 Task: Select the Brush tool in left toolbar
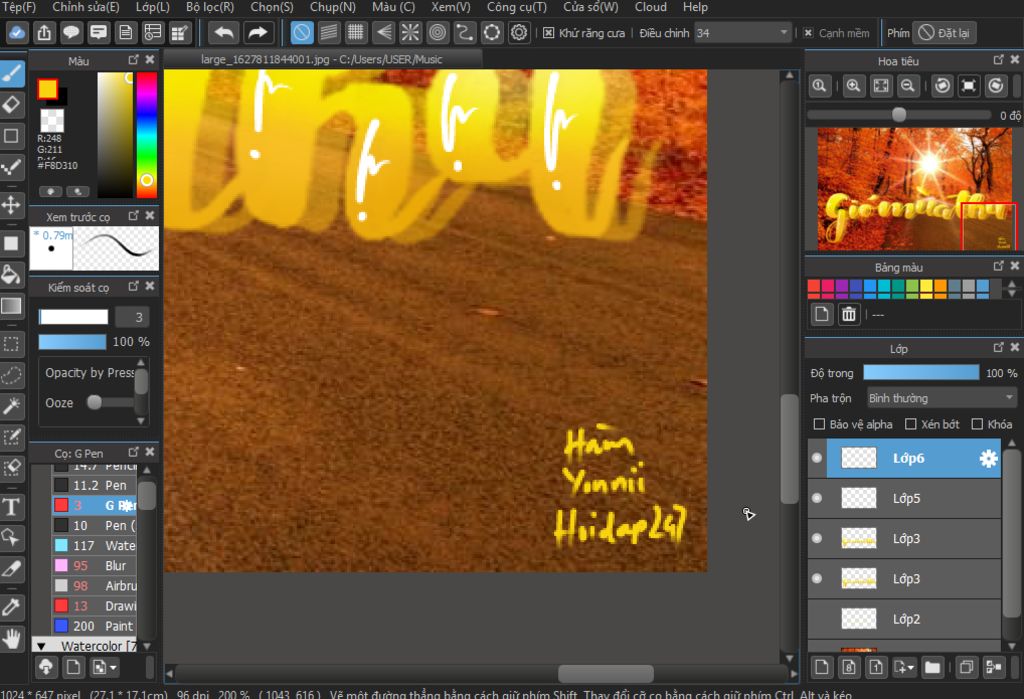tap(12, 73)
